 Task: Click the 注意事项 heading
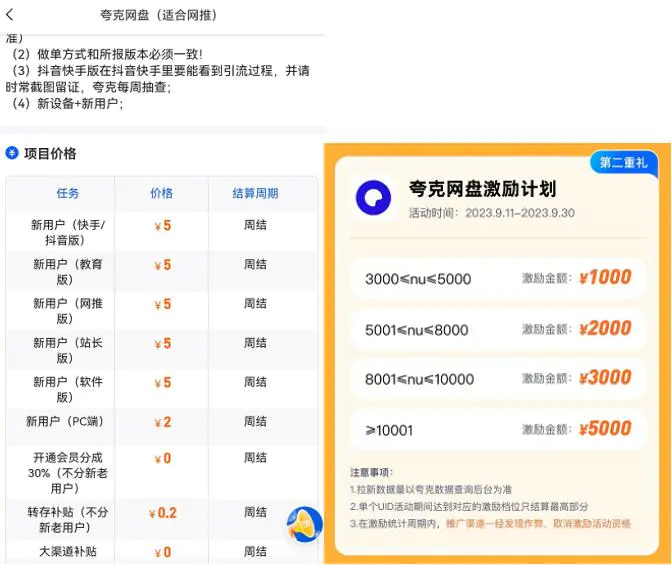click(x=371, y=472)
